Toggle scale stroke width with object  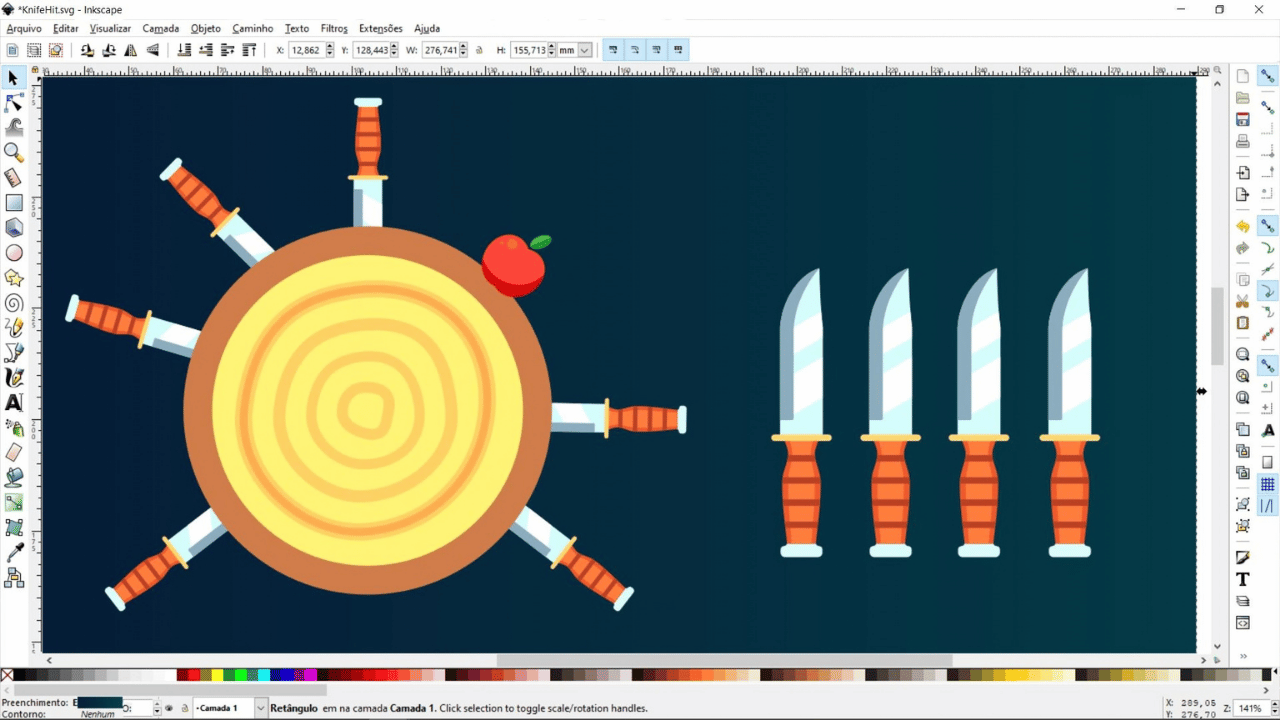(613, 50)
